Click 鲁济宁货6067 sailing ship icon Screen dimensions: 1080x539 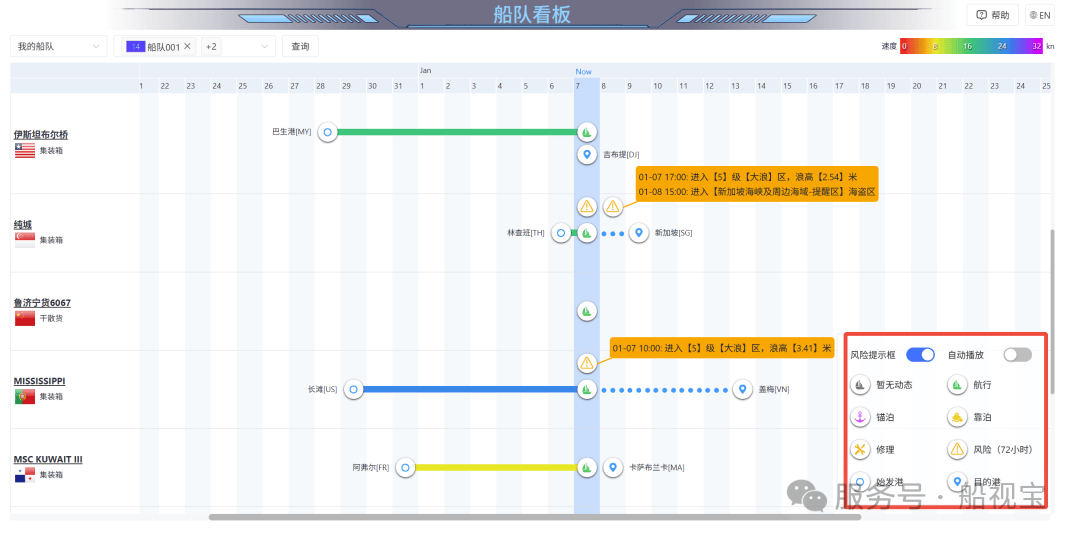[x=587, y=311]
